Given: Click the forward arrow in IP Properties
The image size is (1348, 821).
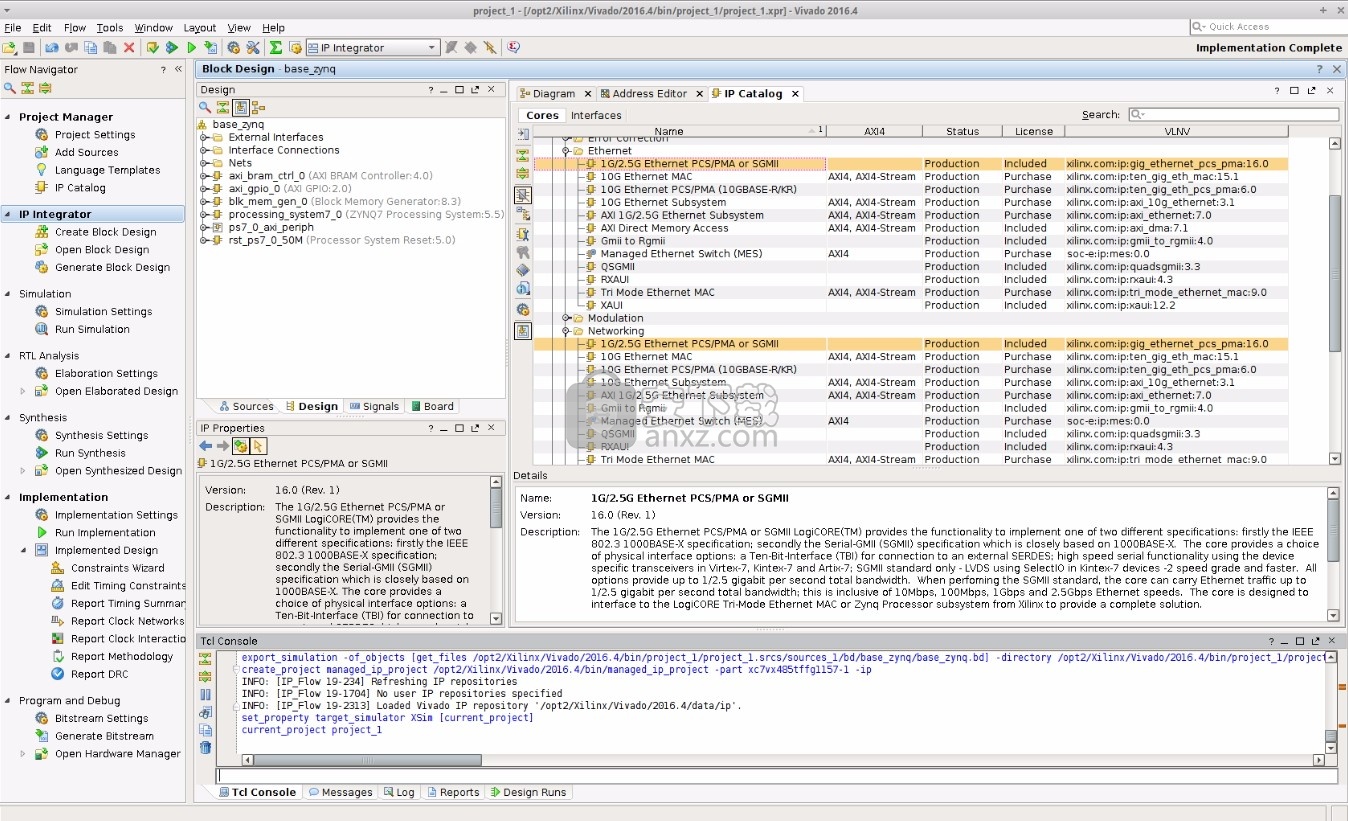Looking at the screenshot, I should pos(223,445).
